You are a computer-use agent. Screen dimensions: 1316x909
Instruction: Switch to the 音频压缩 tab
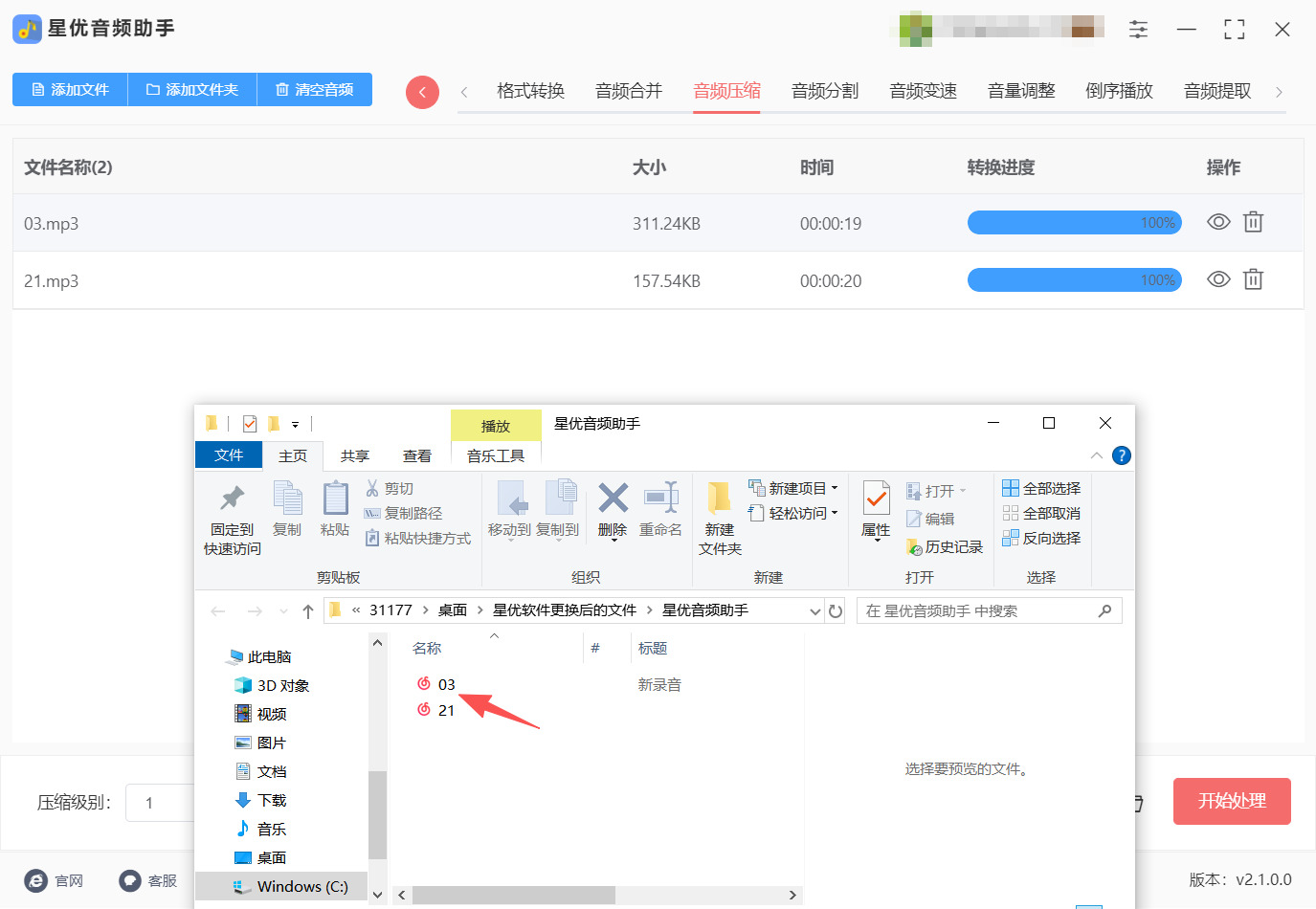coord(726,91)
